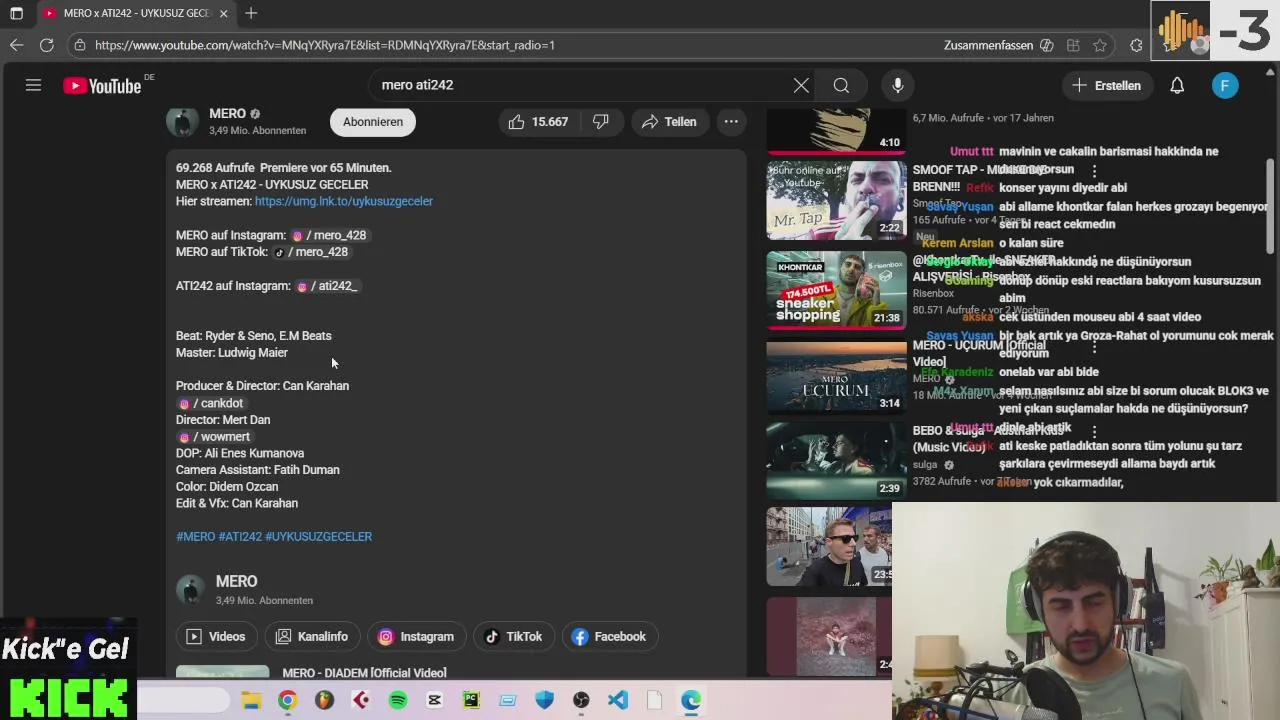Dislike the video with thumbs down

tap(601, 122)
